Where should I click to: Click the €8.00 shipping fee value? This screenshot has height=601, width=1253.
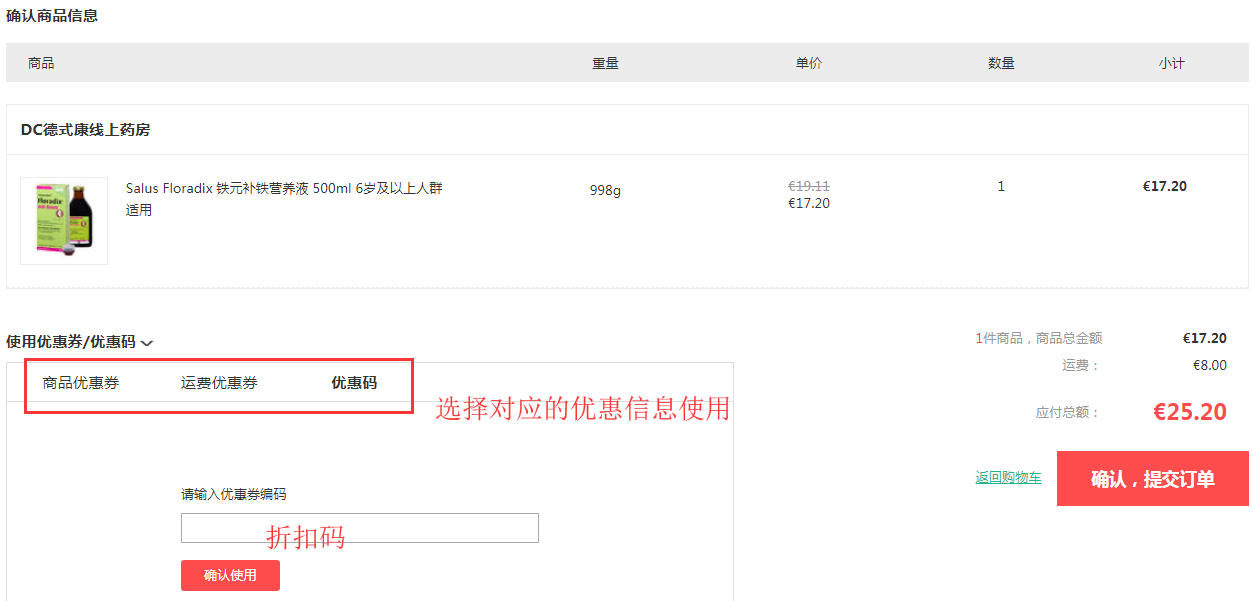tap(1209, 366)
